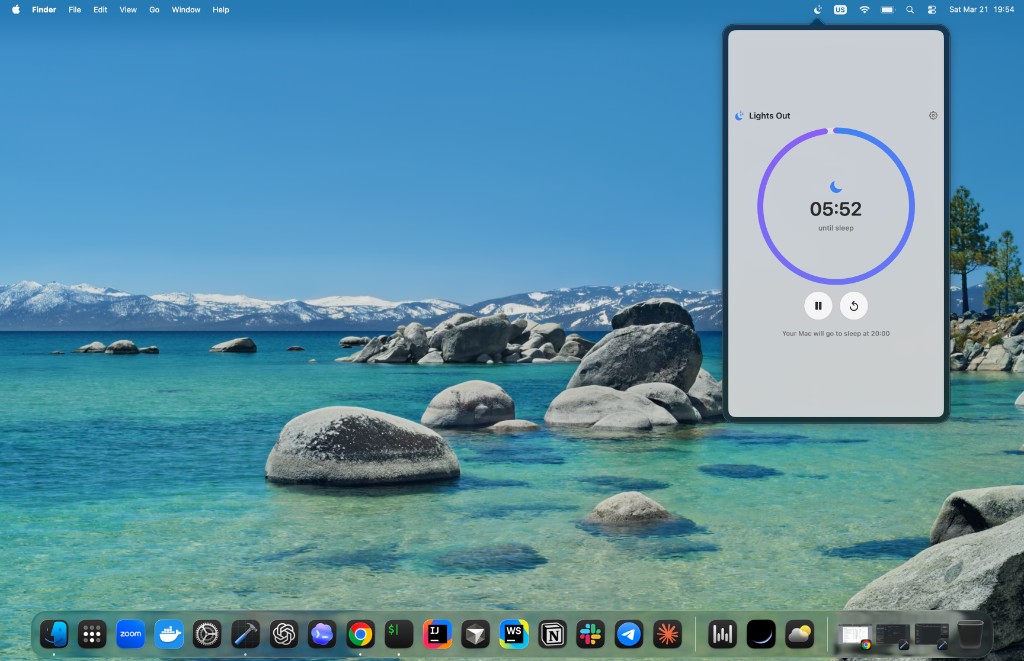This screenshot has width=1024, height=661.
Task: Click the battery status icon
Action: click(x=888, y=10)
